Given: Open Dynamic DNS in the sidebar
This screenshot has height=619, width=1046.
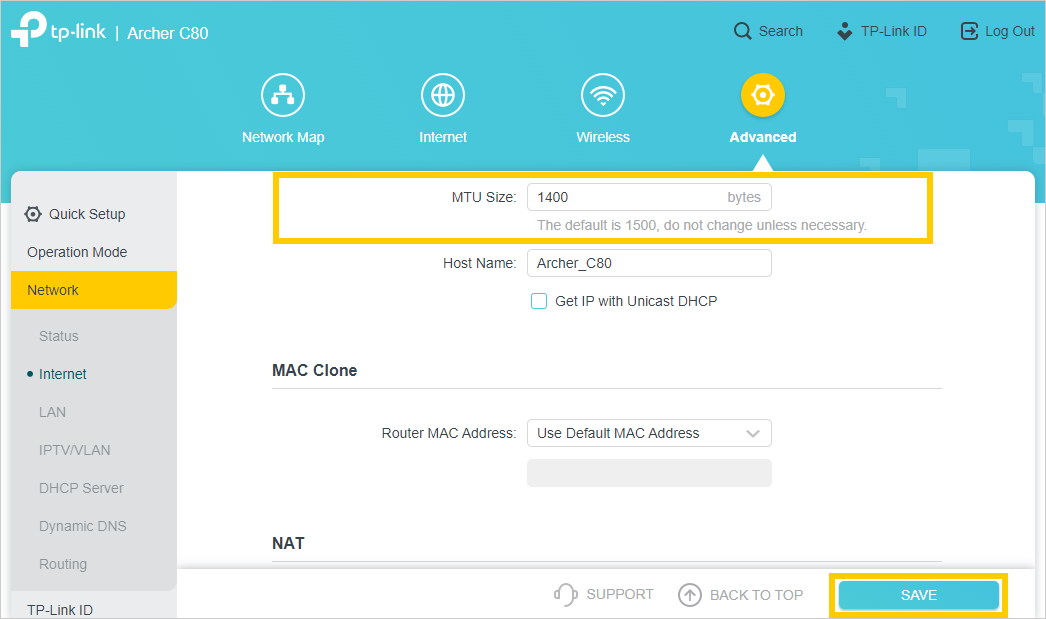Looking at the screenshot, I should [x=82, y=526].
